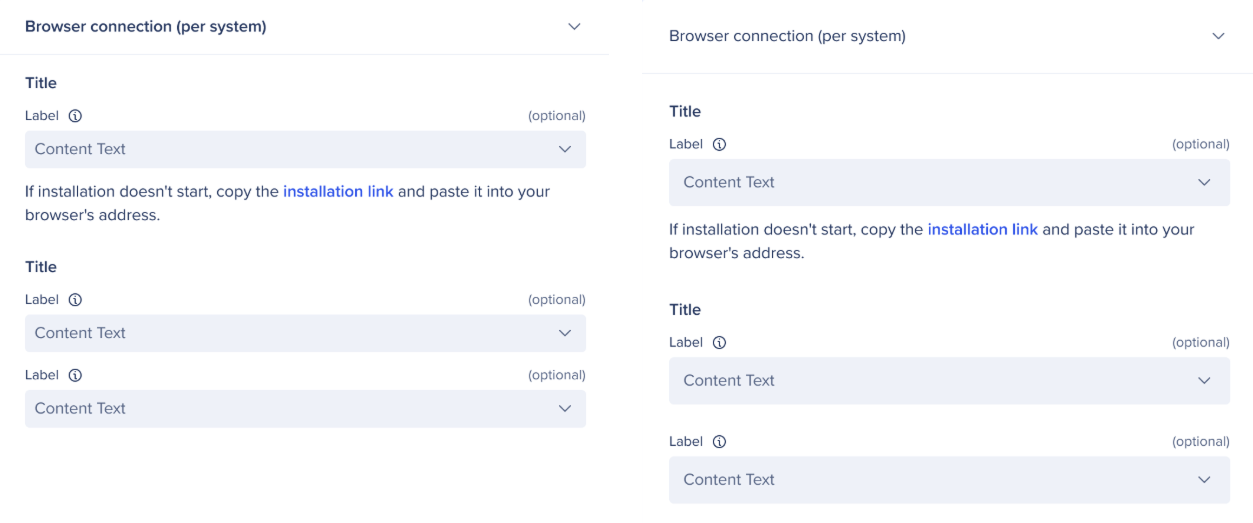The height and width of the screenshot is (523, 1253).
Task: Click 'Browser connection (per system)' title in right panel
Action: [x=787, y=36]
